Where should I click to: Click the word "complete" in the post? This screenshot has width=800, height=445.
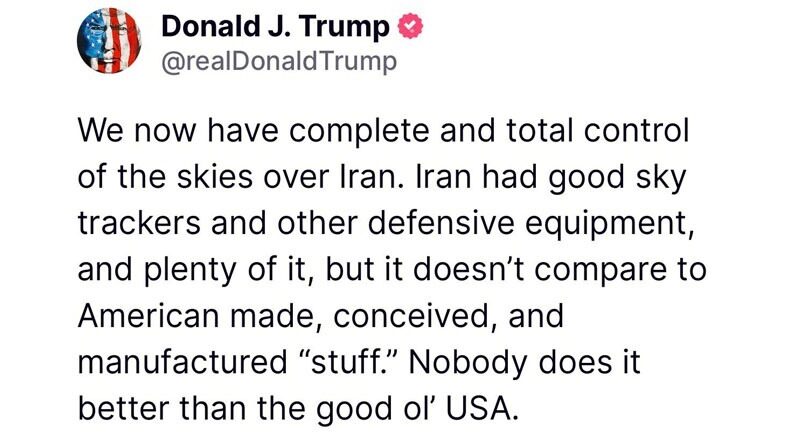tap(361, 131)
